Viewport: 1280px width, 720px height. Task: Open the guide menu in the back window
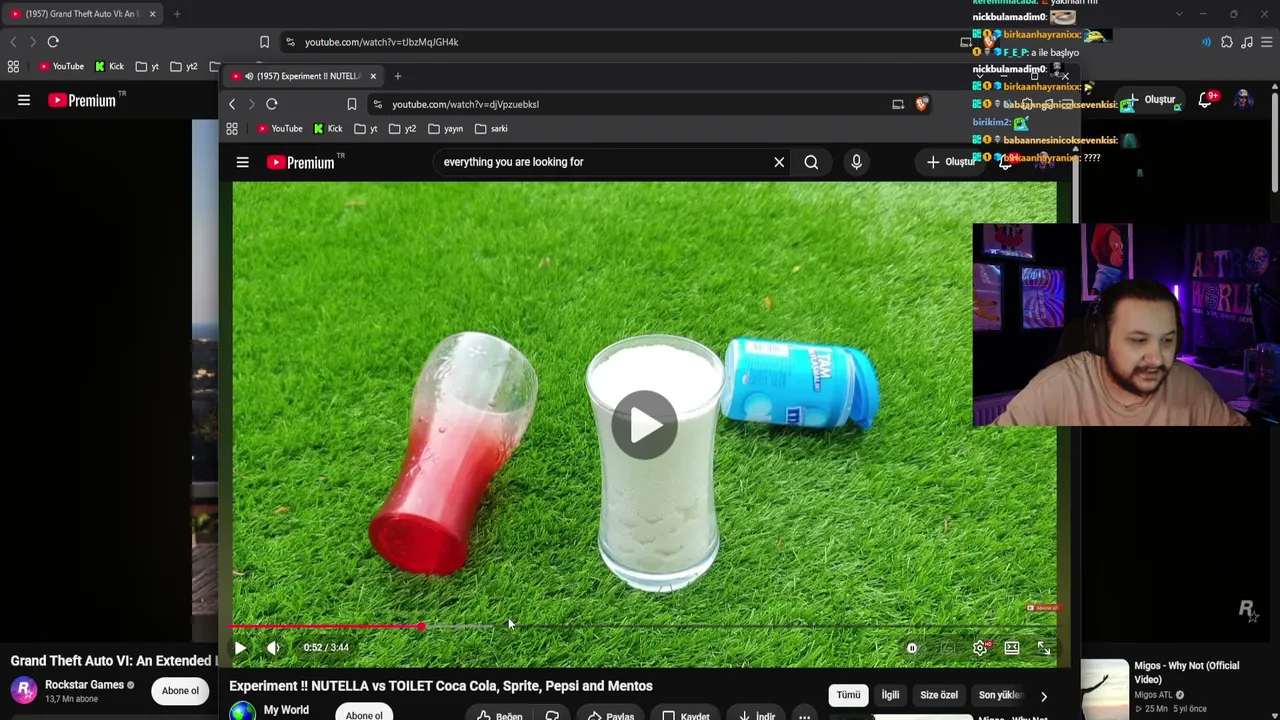24,100
